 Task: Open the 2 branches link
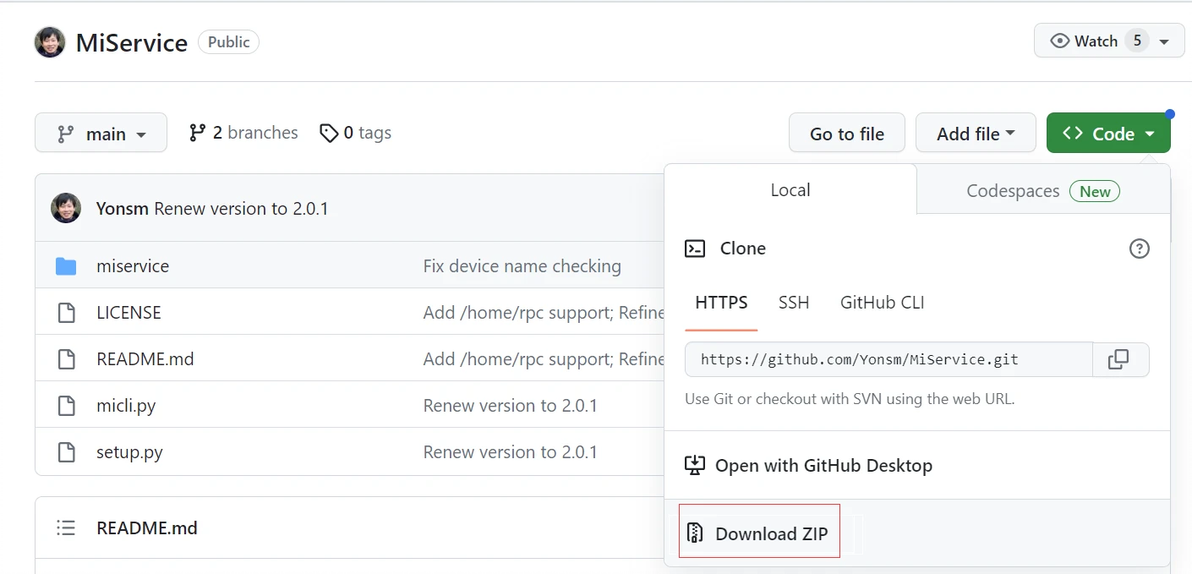tap(243, 133)
